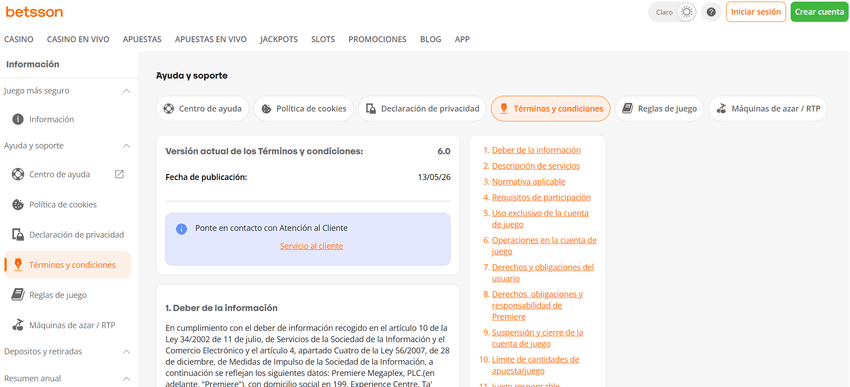Open CASINO EN VIVO section
The image size is (850, 387).
tap(78, 39)
